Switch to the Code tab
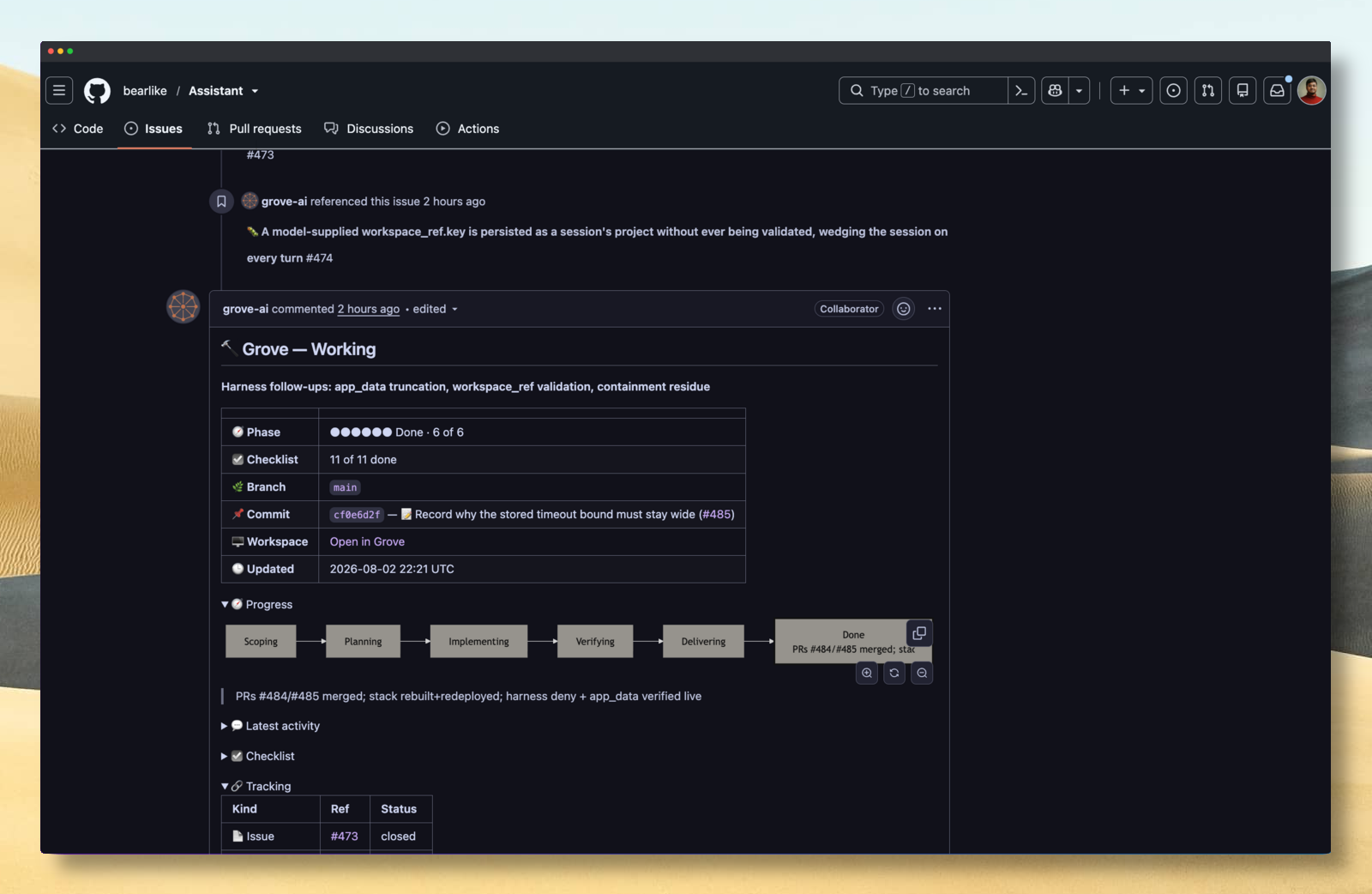1372x894 pixels. [78, 129]
